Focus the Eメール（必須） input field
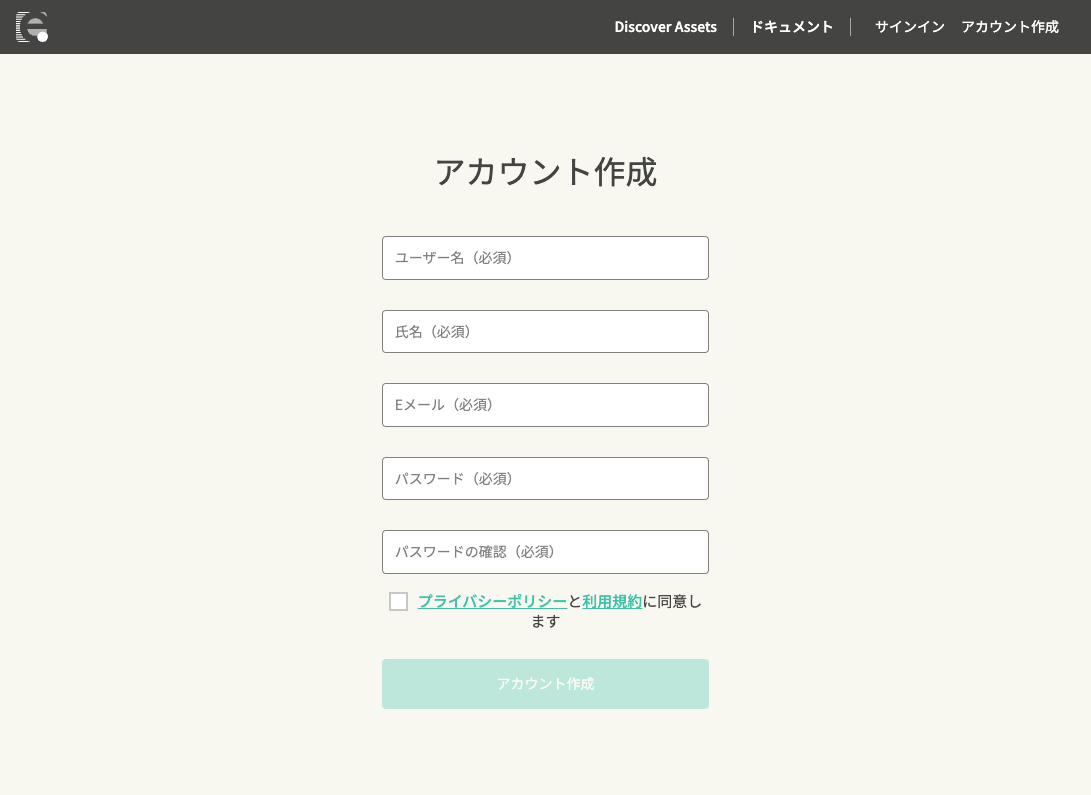 [x=546, y=405]
